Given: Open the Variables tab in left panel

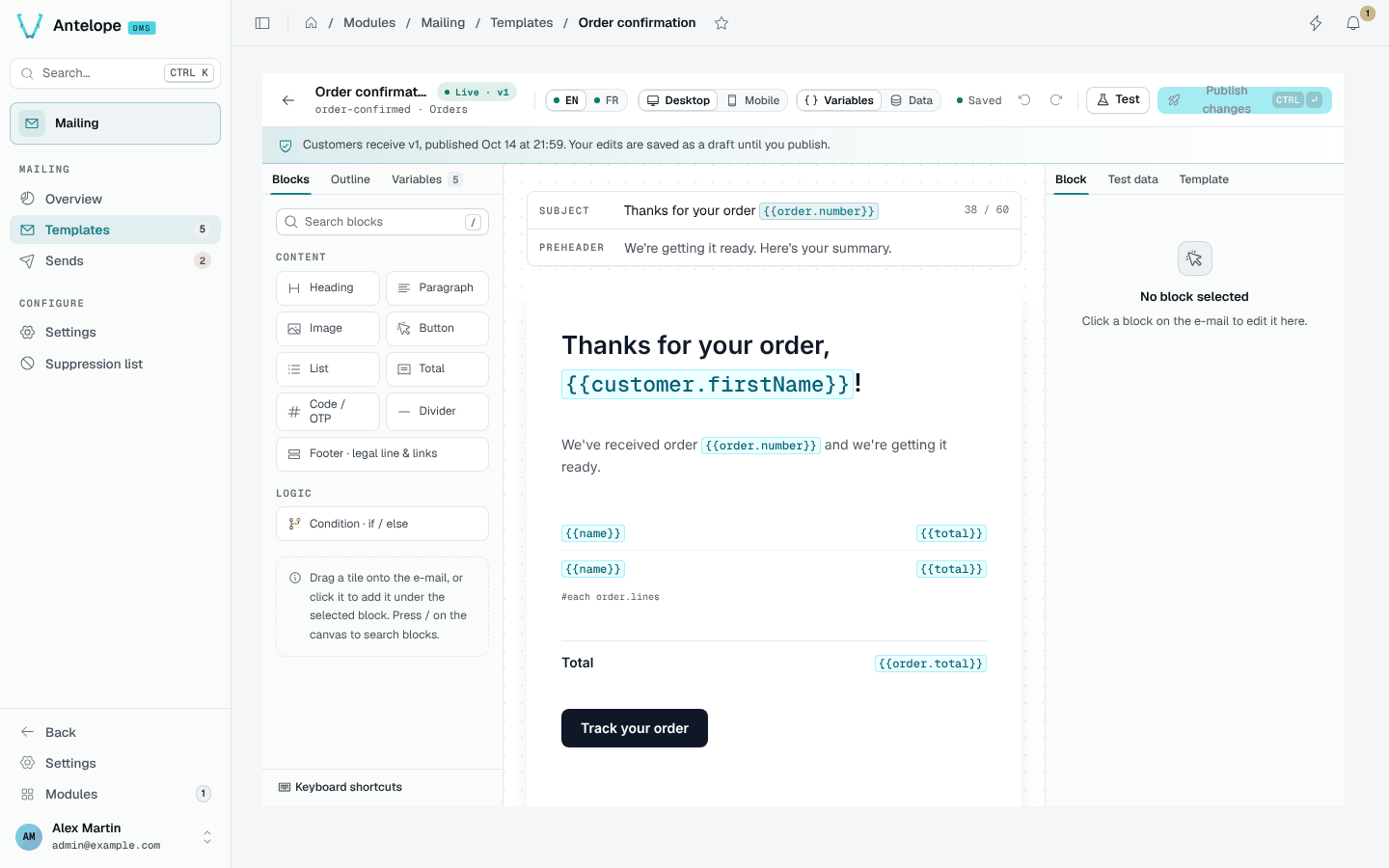Looking at the screenshot, I should [426, 179].
